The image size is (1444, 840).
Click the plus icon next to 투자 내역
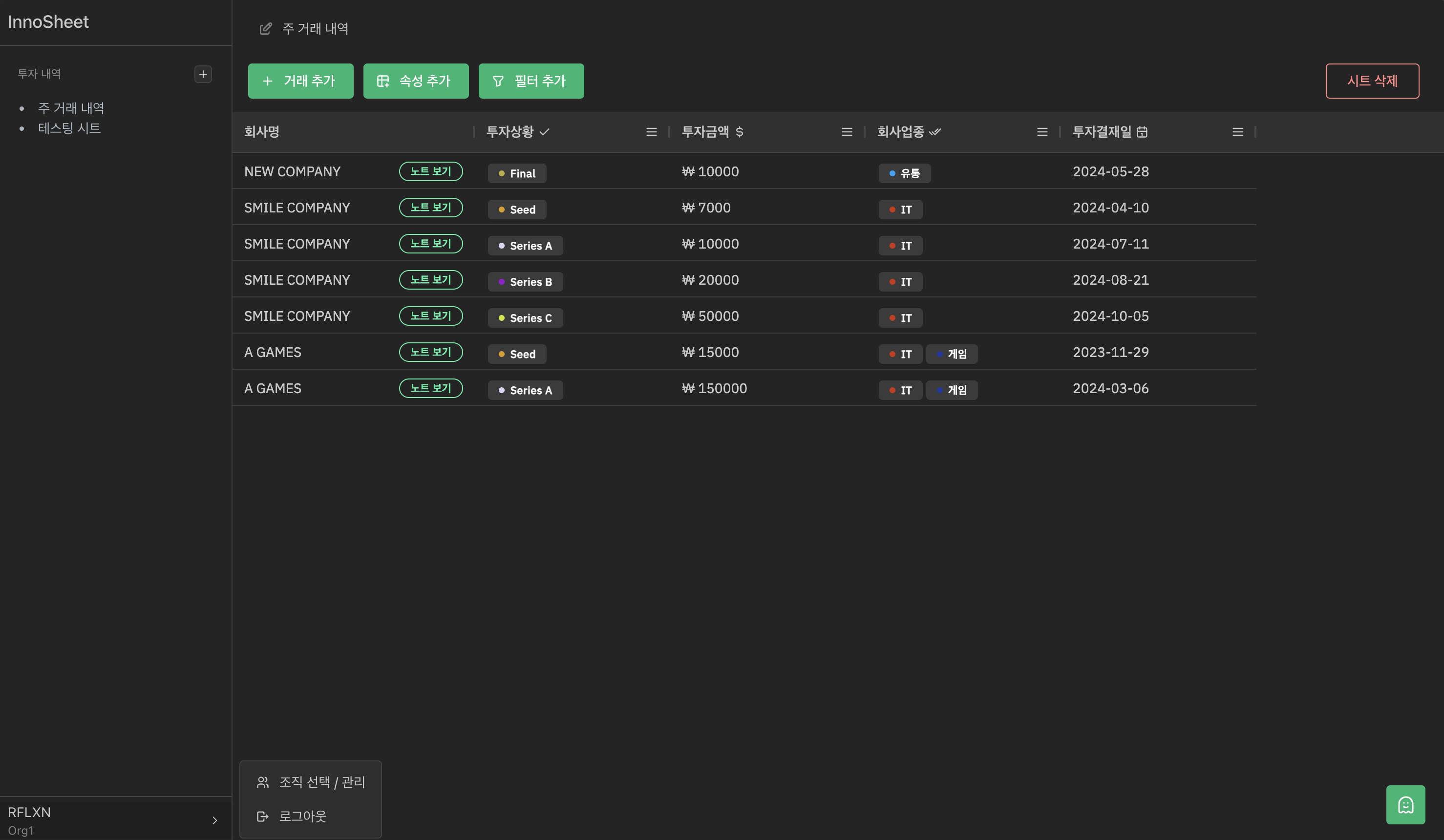(203, 74)
